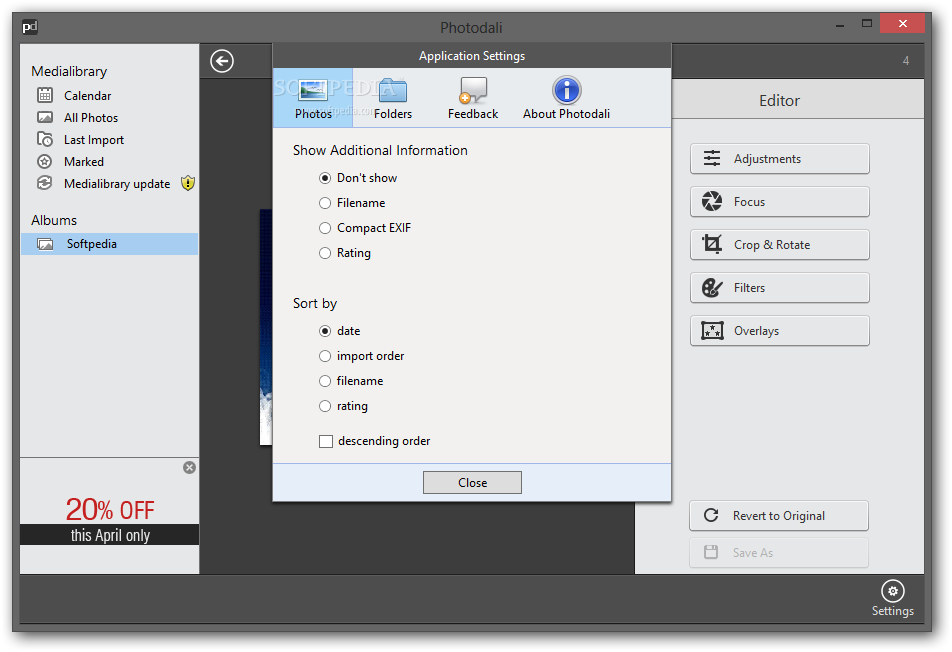
Task: Click the 20% OFF April promotion banner
Action: (x=110, y=520)
